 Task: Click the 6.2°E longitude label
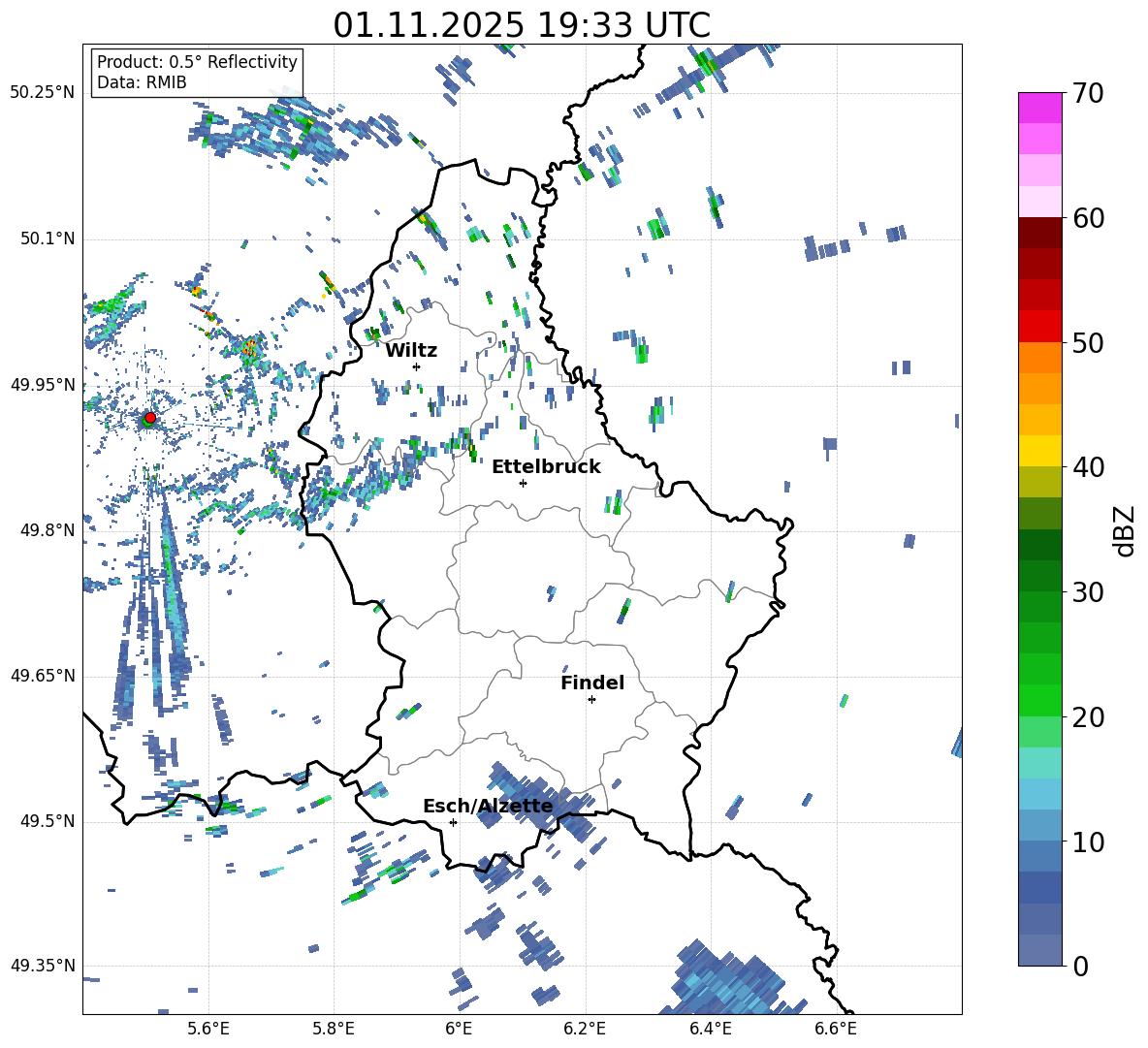click(x=585, y=1030)
